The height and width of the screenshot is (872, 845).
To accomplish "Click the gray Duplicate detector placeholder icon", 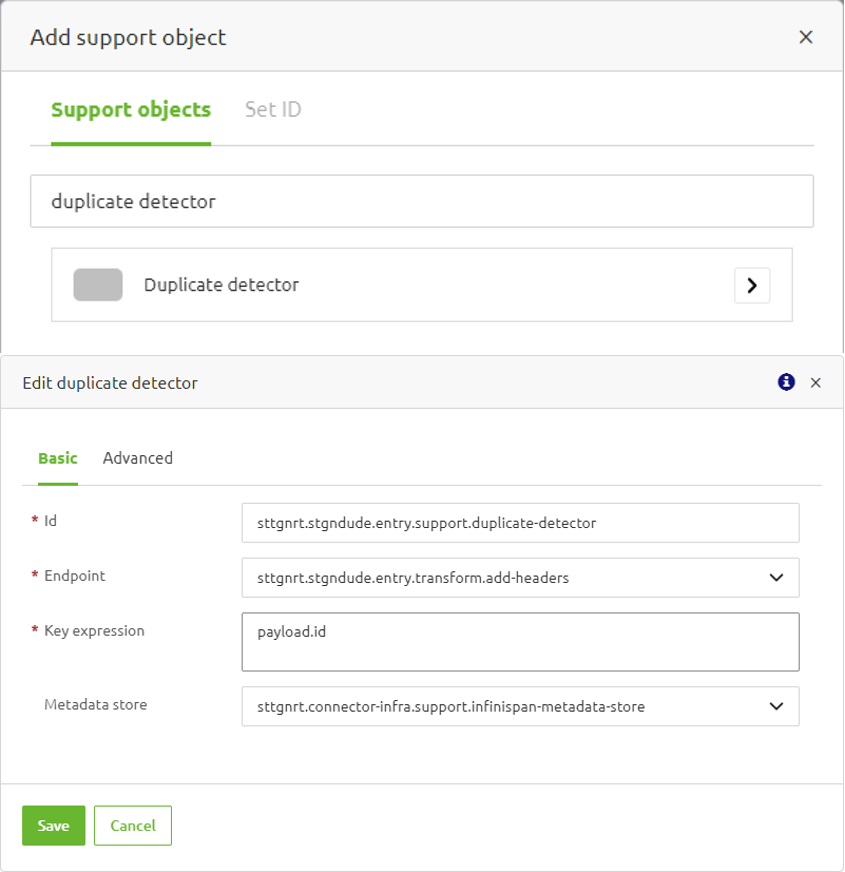I will (97, 285).
